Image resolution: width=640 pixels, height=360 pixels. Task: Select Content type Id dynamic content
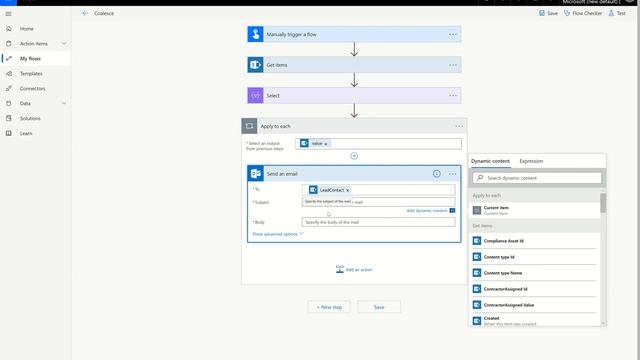coord(534,257)
